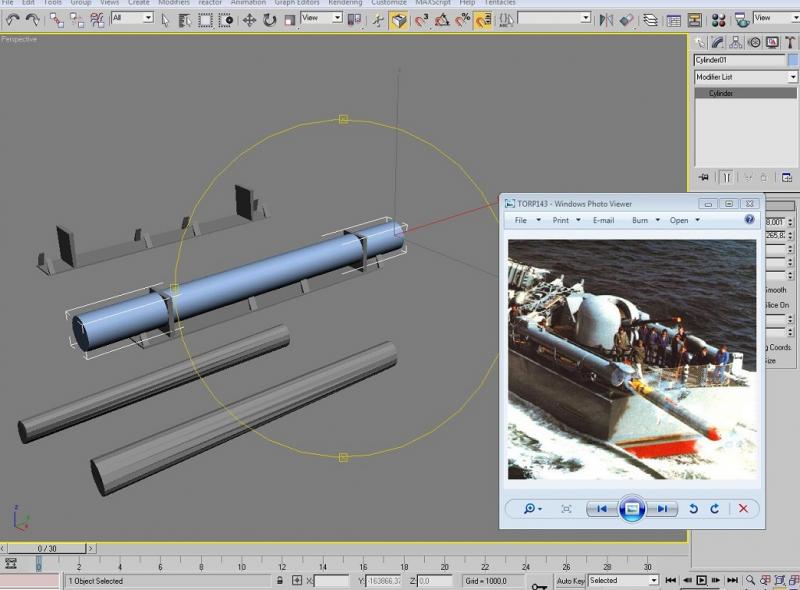Open the Rendering menu
800x590 pixels.
345,3
